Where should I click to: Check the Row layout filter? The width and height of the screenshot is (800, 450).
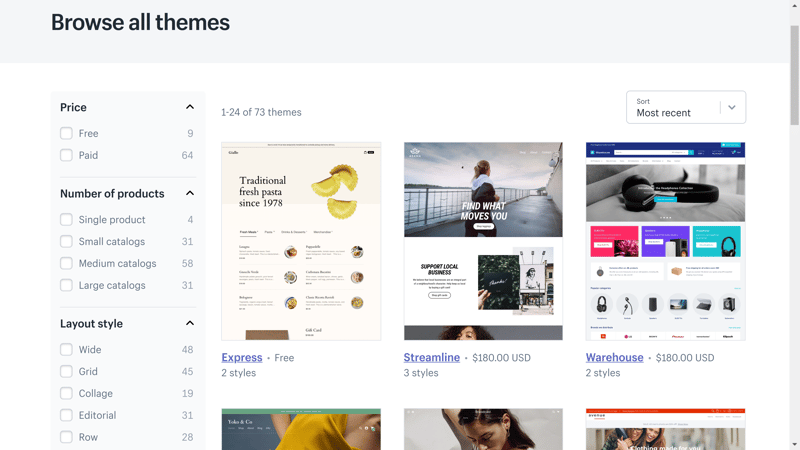click(x=66, y=437)
